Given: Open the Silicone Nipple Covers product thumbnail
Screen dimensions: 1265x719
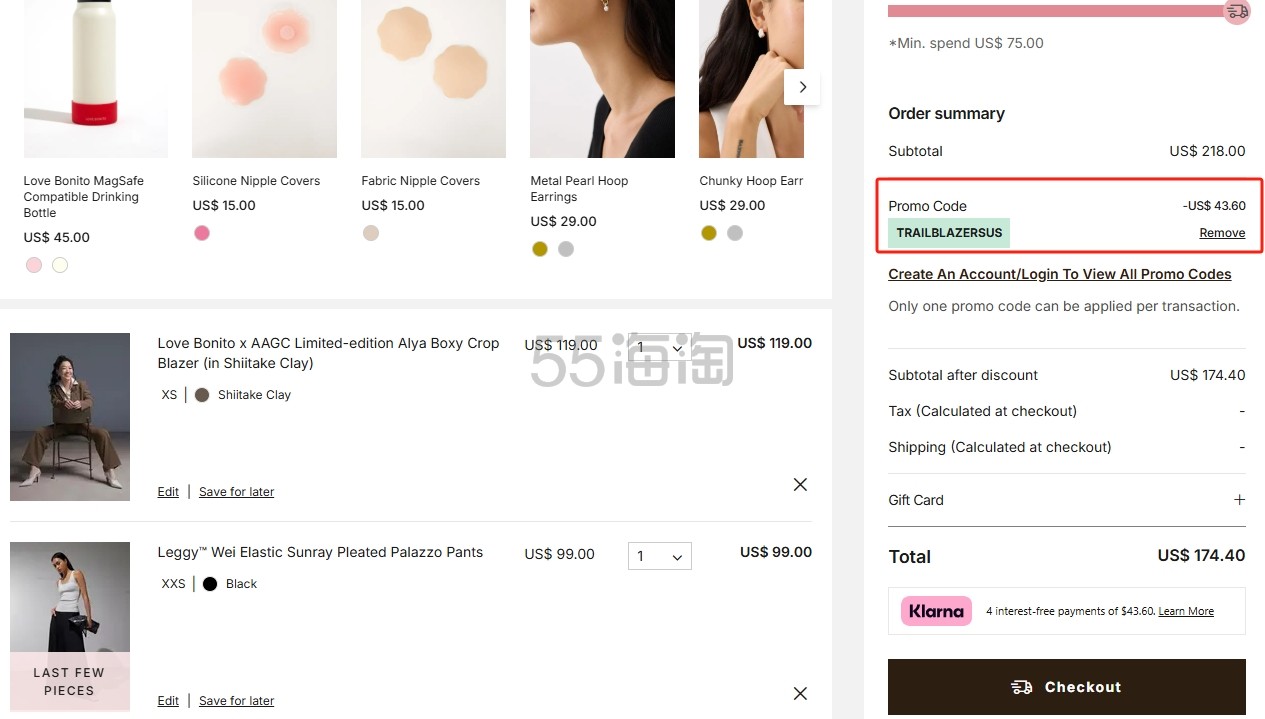Looking at the screenshot, I should coord(264,80).
